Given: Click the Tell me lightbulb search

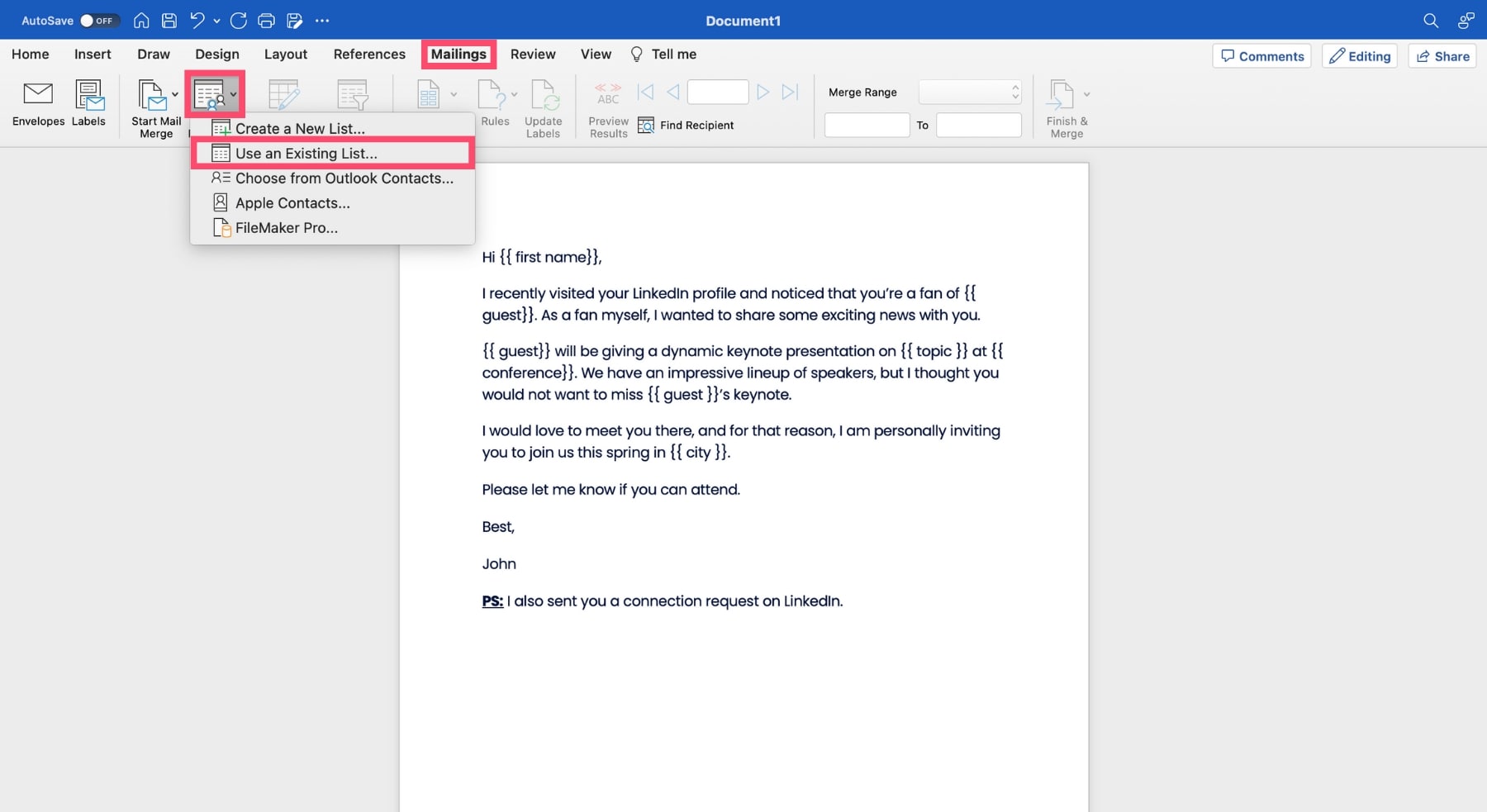Looking at the screenshot, I should click(663, 54).
